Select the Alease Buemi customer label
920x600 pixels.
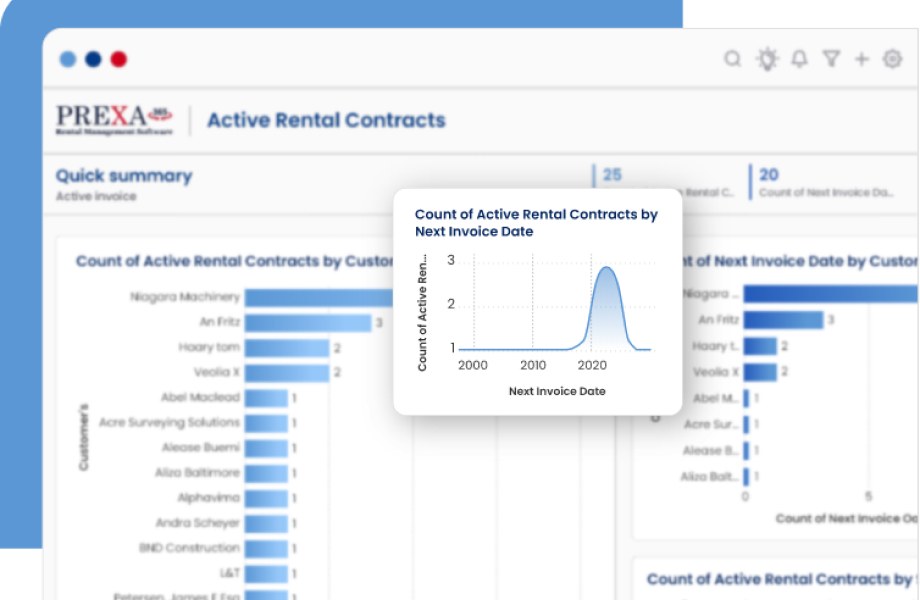(201, 448)
